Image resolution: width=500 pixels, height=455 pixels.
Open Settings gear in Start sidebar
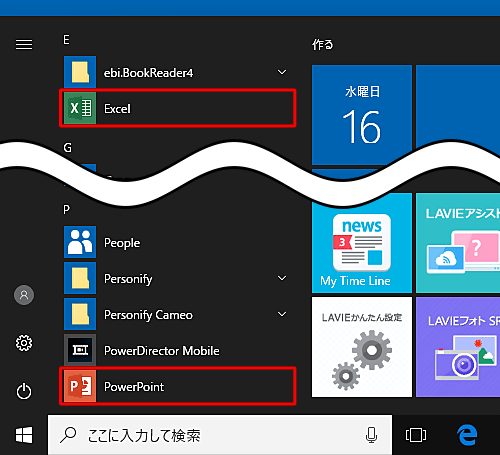24,343
